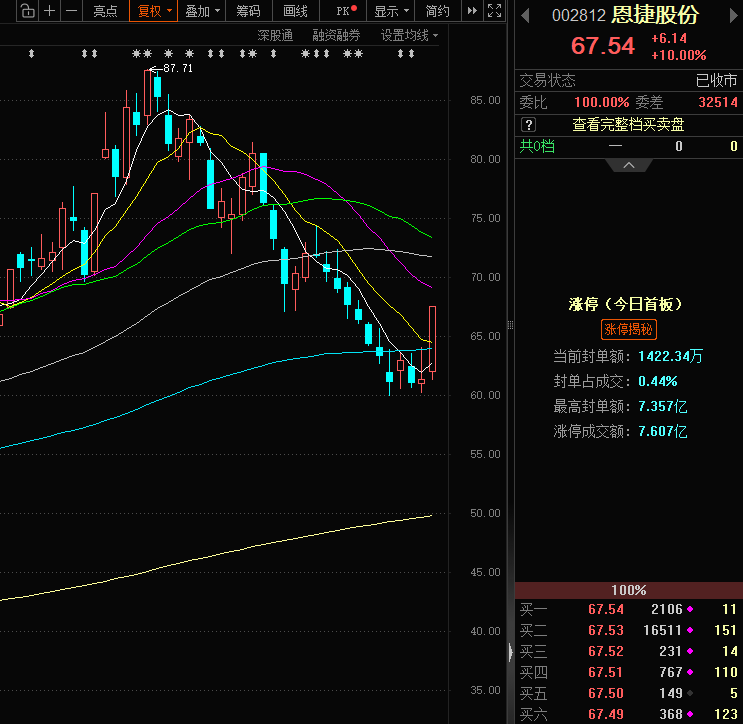Click the 共0档 label
Viewport: 743px width, 724px height.
point(537,146)
